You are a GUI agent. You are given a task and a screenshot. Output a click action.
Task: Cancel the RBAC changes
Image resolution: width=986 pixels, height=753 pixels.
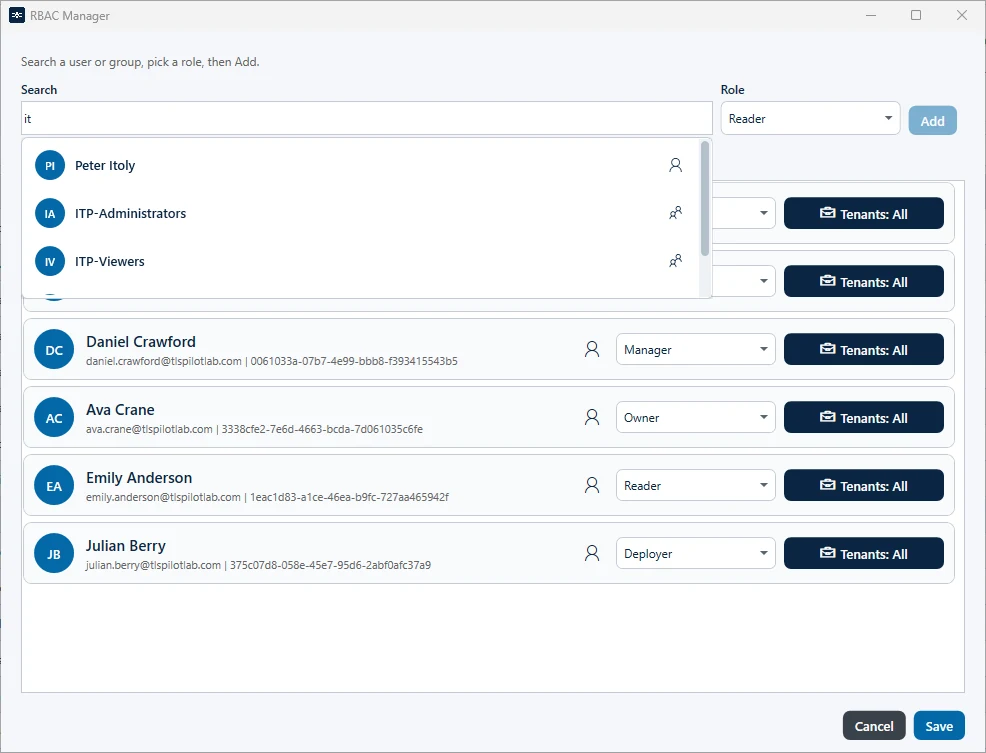874,726
